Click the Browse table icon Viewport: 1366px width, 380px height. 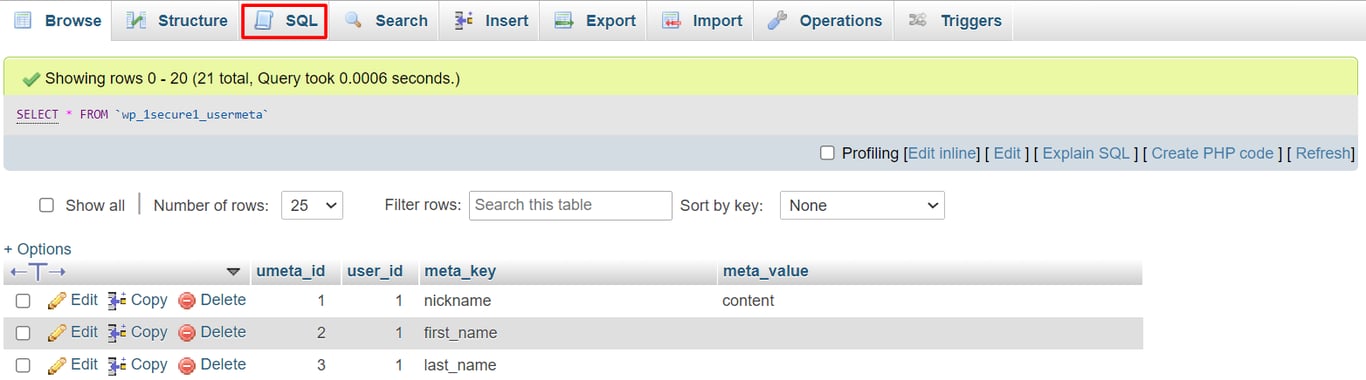tap(23, 21)
